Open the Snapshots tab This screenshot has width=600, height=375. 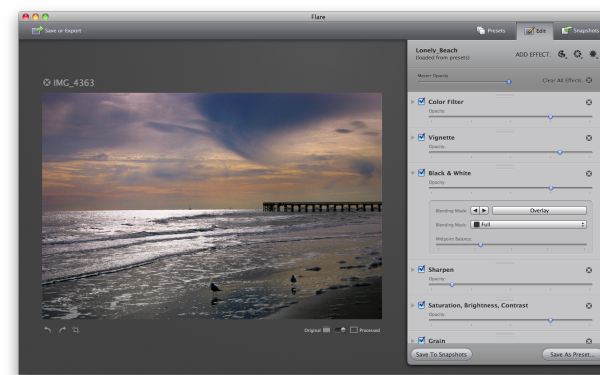[580, 31]
